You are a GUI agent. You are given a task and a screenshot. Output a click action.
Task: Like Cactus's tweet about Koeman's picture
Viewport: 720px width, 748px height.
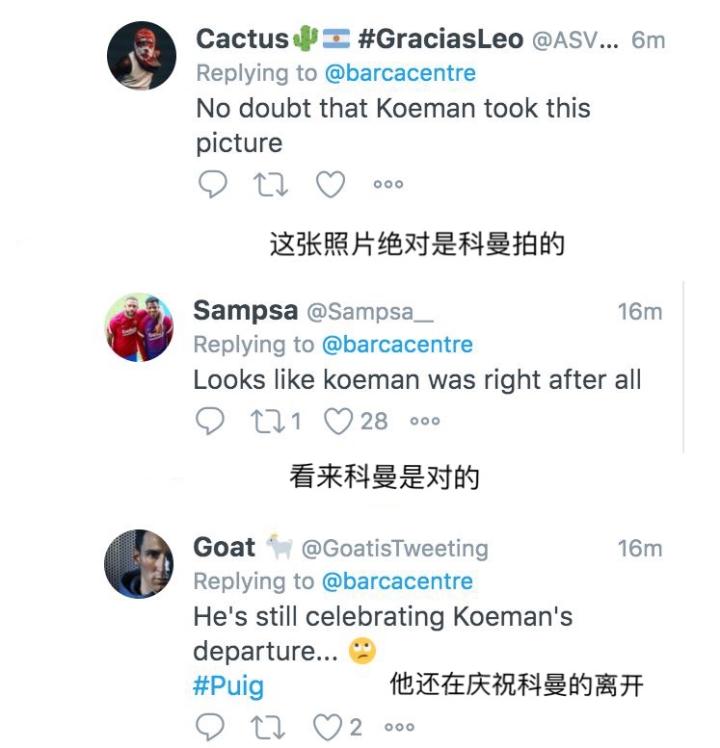(330, 185)
